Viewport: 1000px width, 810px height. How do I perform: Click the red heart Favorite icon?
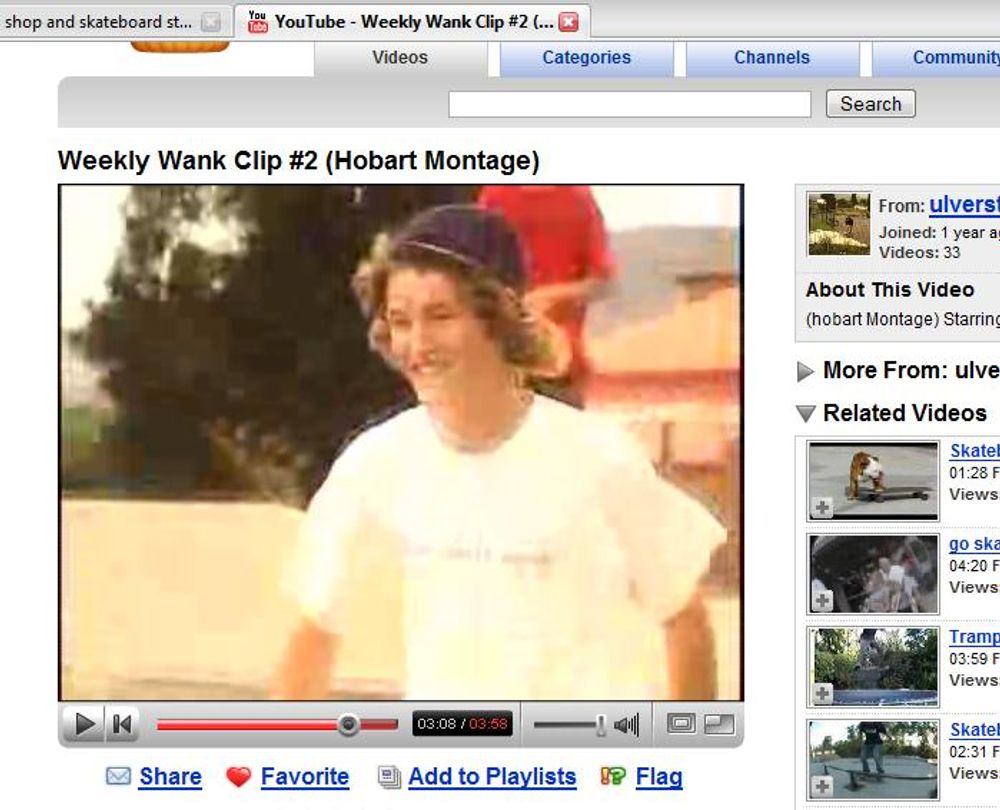point(239,777)
